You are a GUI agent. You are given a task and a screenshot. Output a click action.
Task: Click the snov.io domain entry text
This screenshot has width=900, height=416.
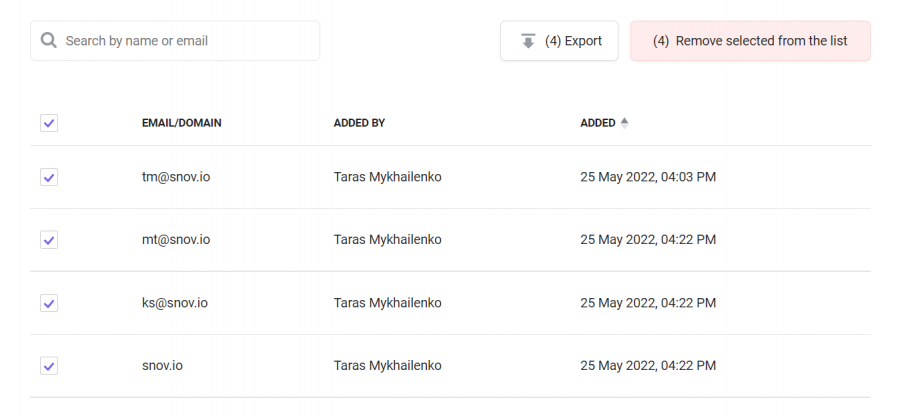tap(162, 366)
